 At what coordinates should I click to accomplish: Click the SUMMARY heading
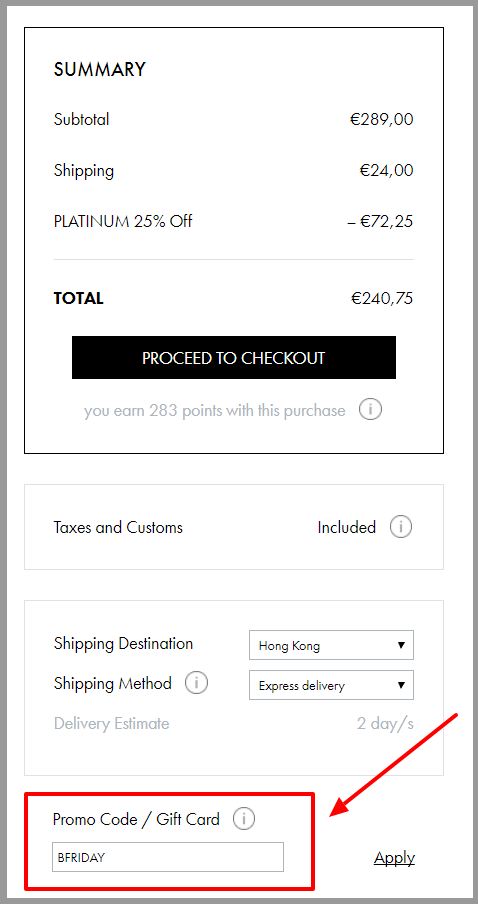pyautogui.click(x=100, y=69)
